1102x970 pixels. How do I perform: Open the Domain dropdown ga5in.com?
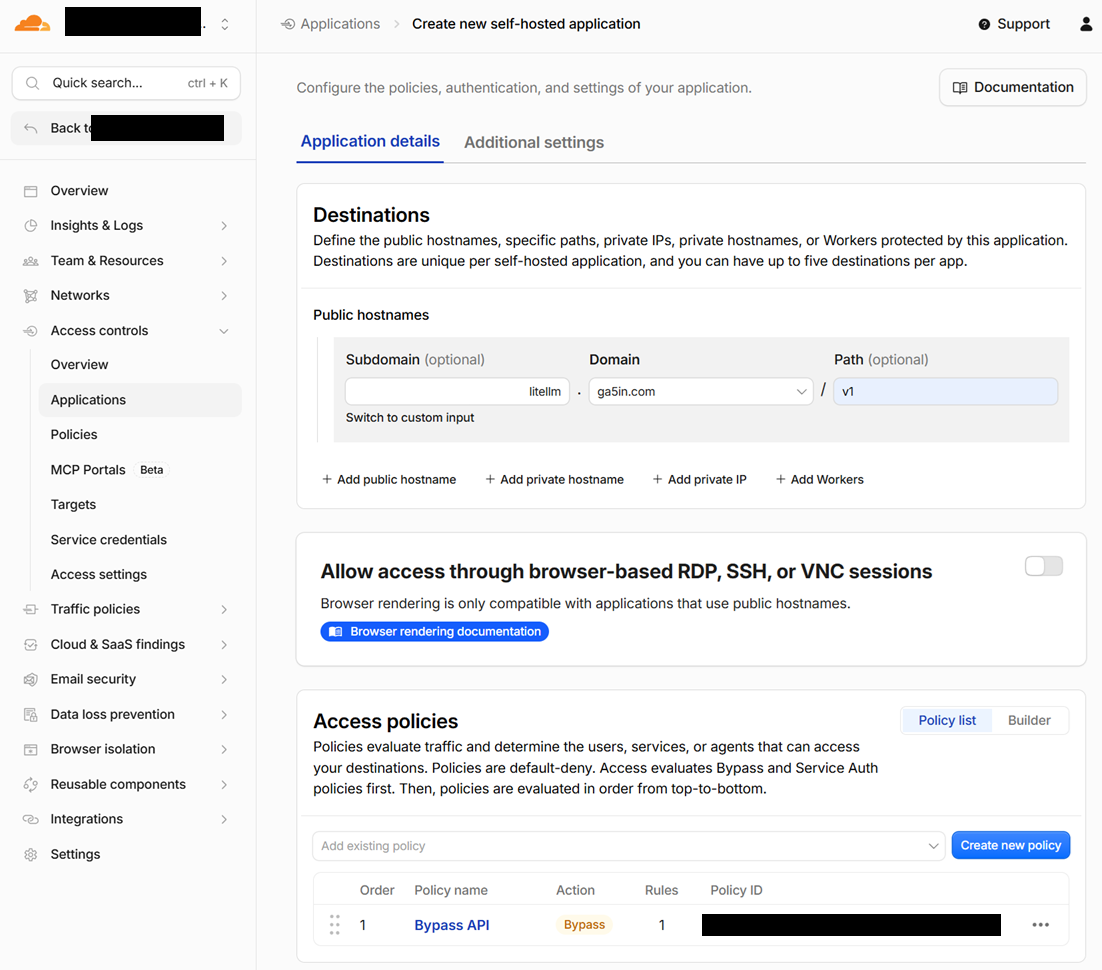click(x=701, y=392)
